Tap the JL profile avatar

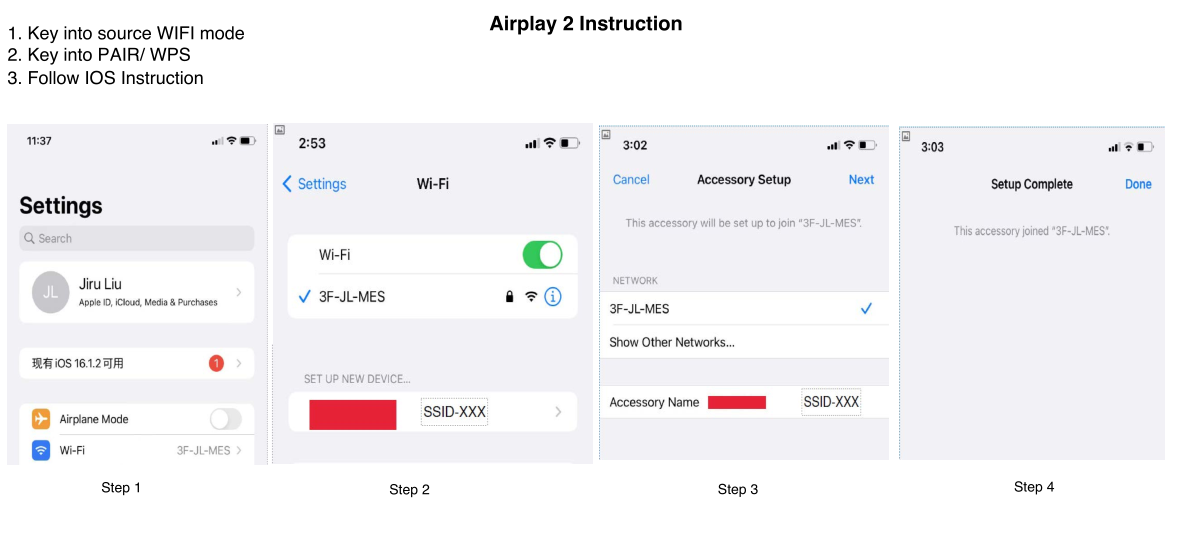50,292
